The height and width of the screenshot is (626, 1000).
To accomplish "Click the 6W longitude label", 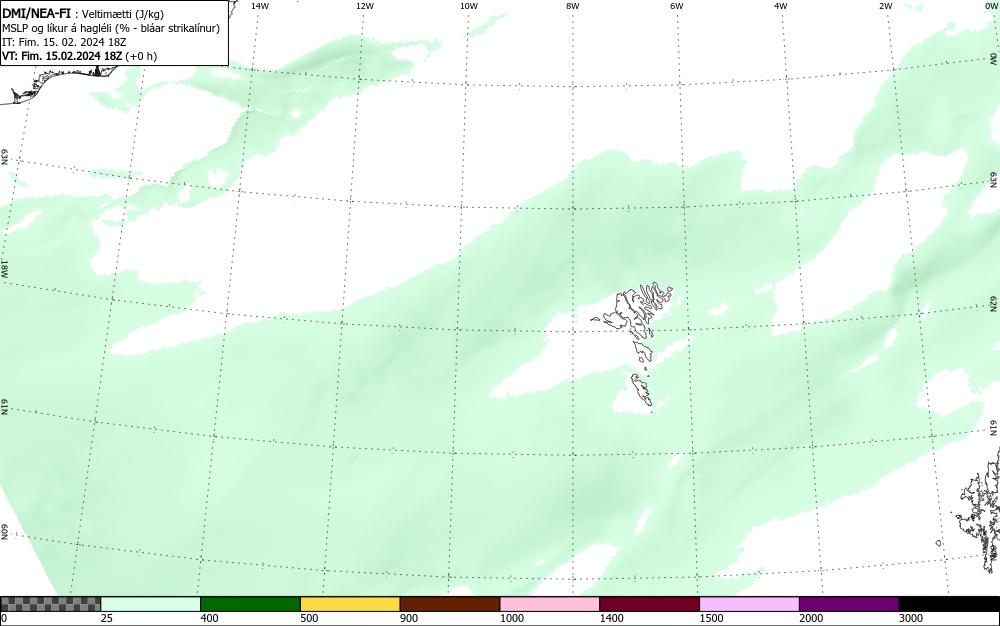I will pyautogui.click(x=677, y=6).
